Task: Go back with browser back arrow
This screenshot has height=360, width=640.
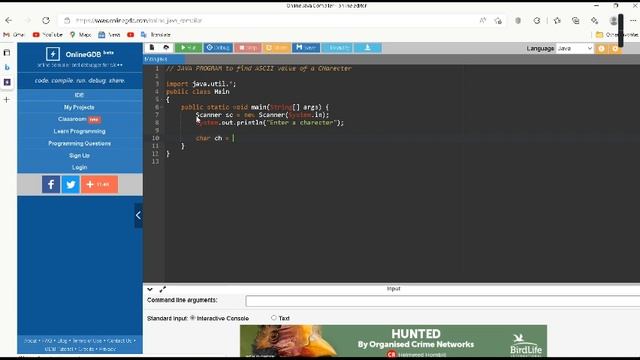Action: click(x=9, y=20)
